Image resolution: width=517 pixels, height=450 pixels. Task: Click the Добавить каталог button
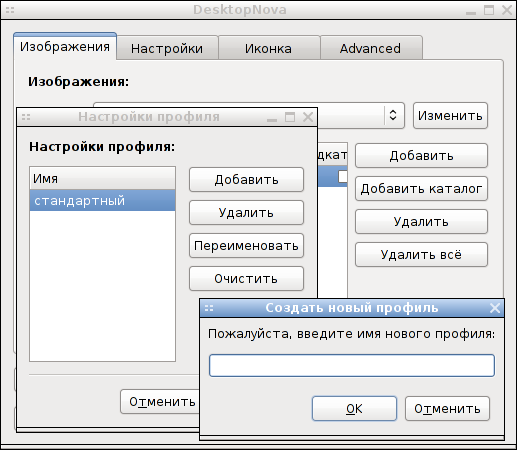pyautogui.click(x=421, y=189)
